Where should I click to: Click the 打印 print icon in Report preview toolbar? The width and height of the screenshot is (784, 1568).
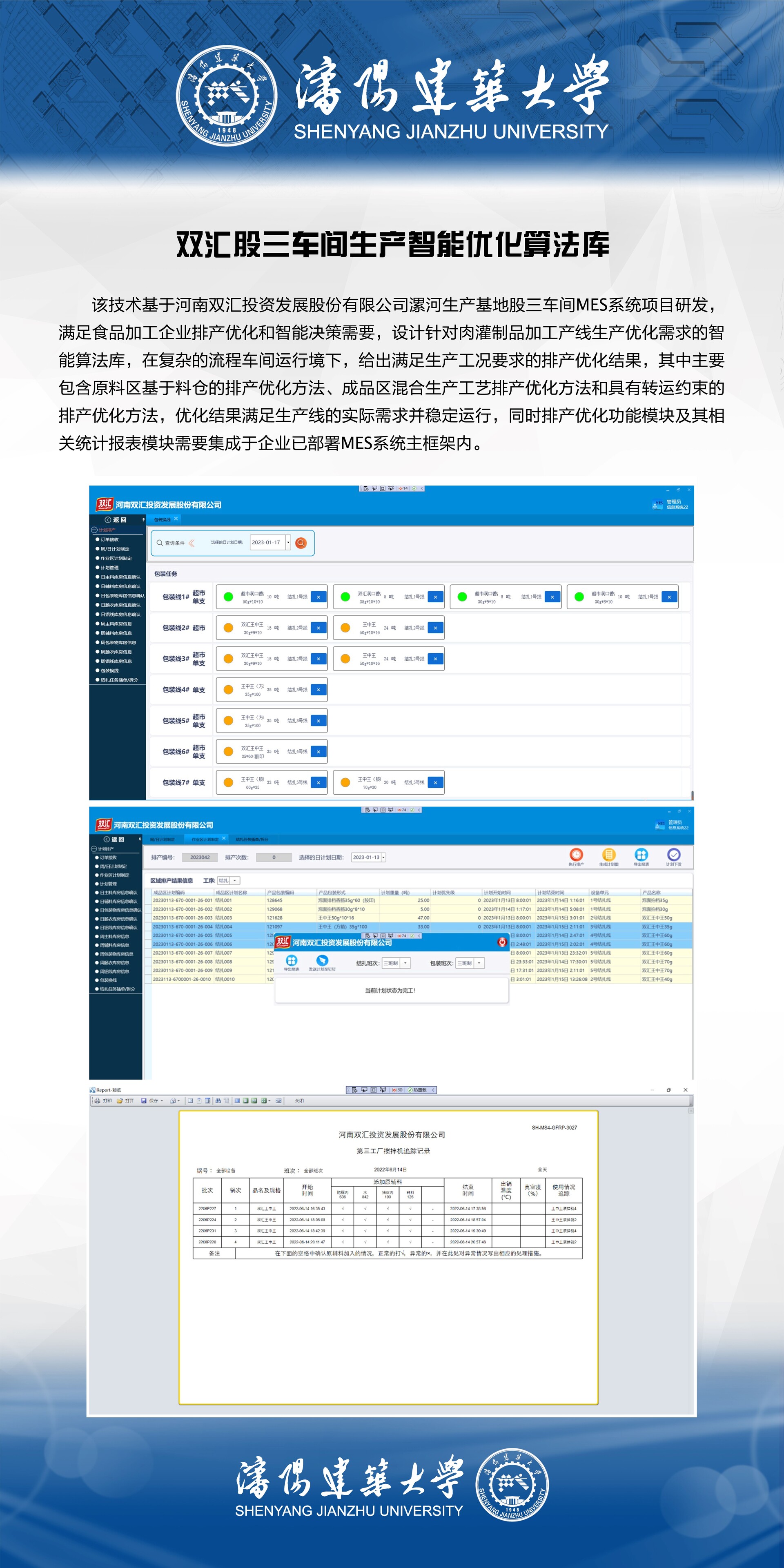coord(98,1100)
